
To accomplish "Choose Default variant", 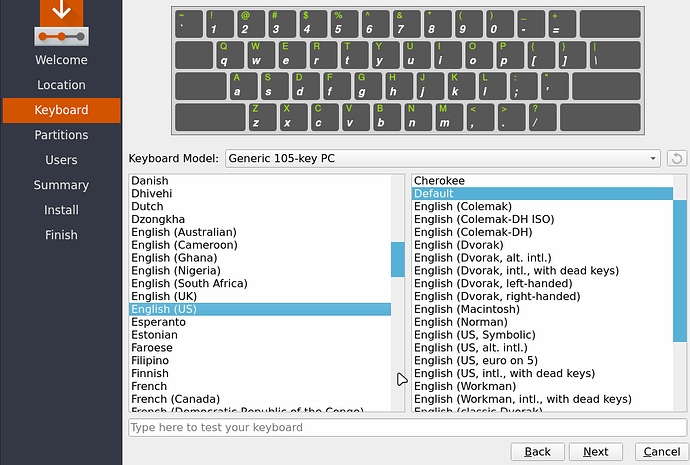I will coord(542,194).
